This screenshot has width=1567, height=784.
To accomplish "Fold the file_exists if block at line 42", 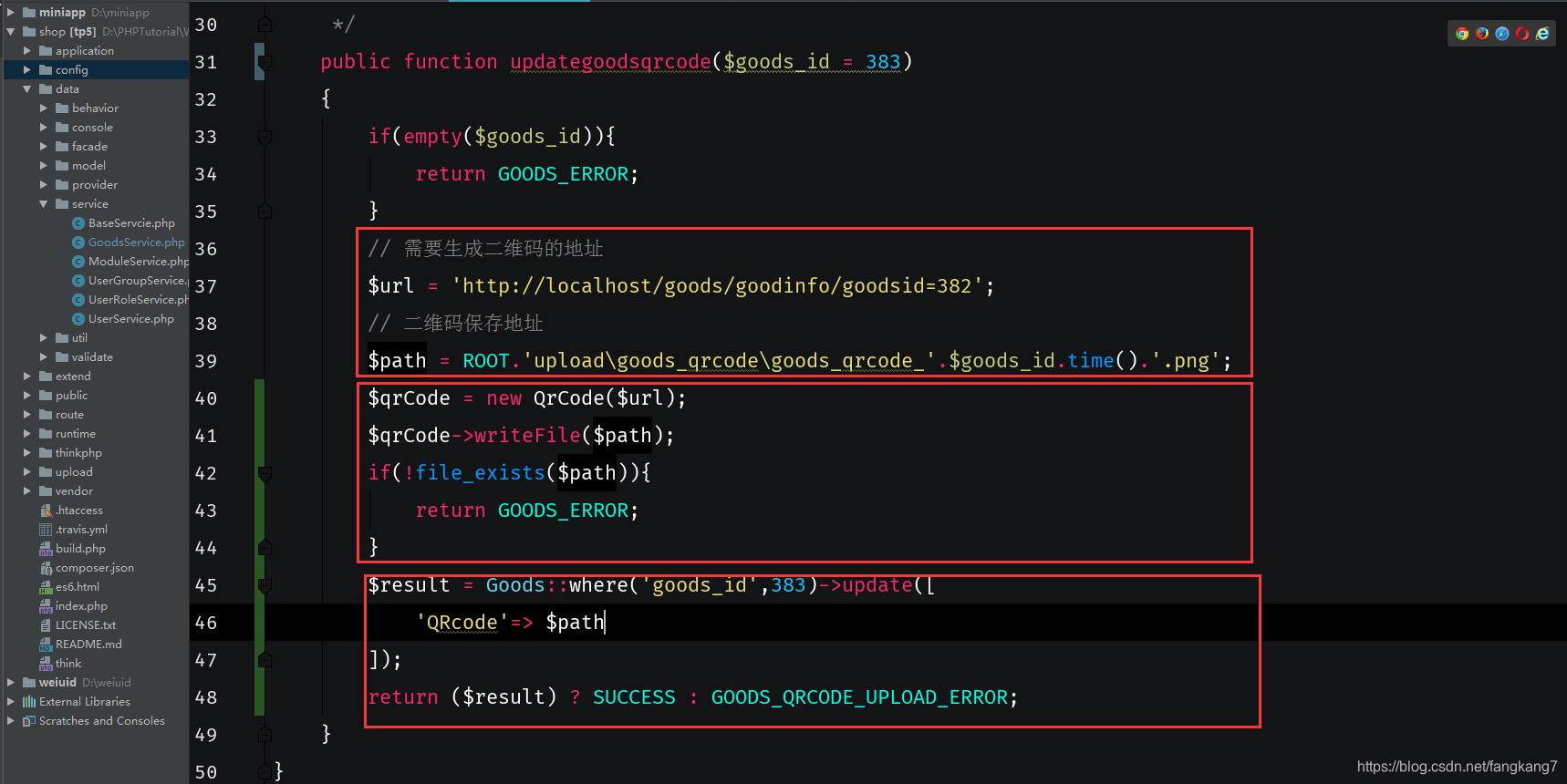I will [265, 473].
